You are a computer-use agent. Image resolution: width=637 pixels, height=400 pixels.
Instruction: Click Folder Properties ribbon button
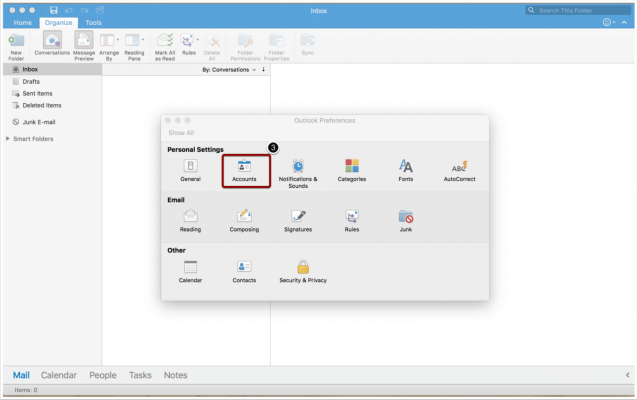point(276,47)
